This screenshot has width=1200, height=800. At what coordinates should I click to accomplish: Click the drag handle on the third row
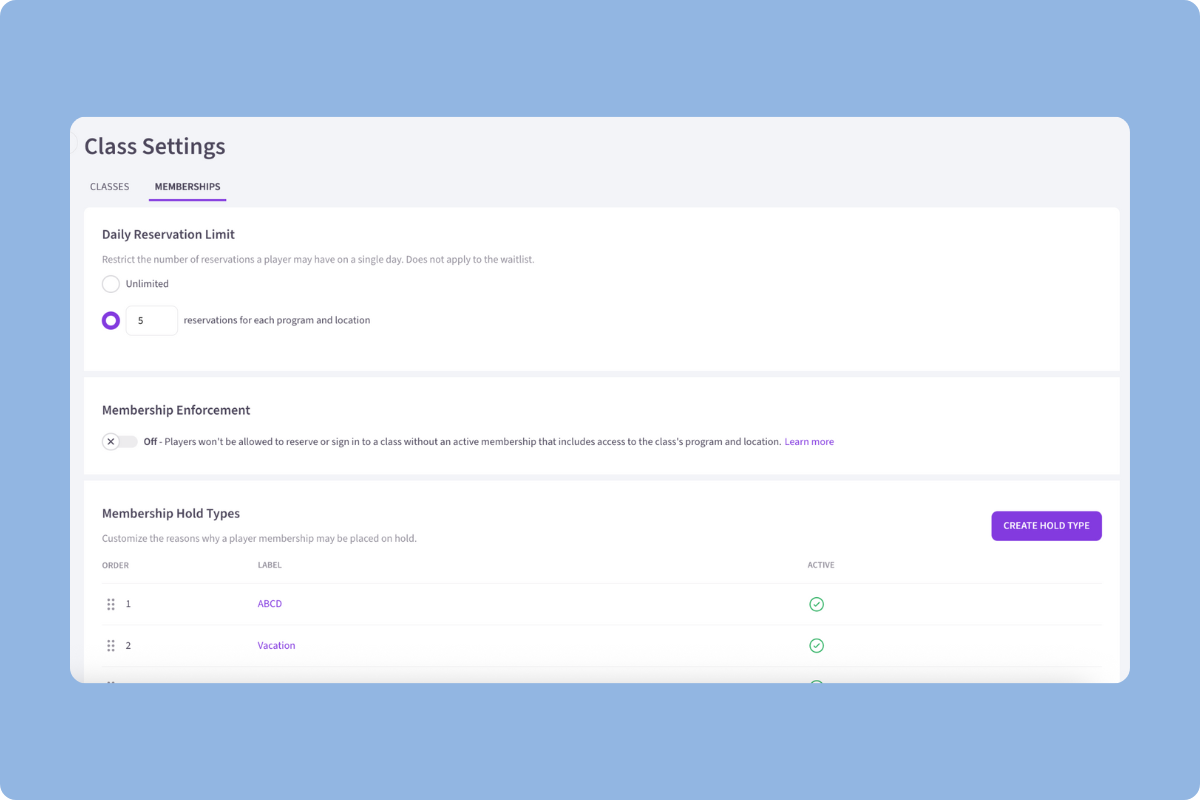tap(112, 684)
